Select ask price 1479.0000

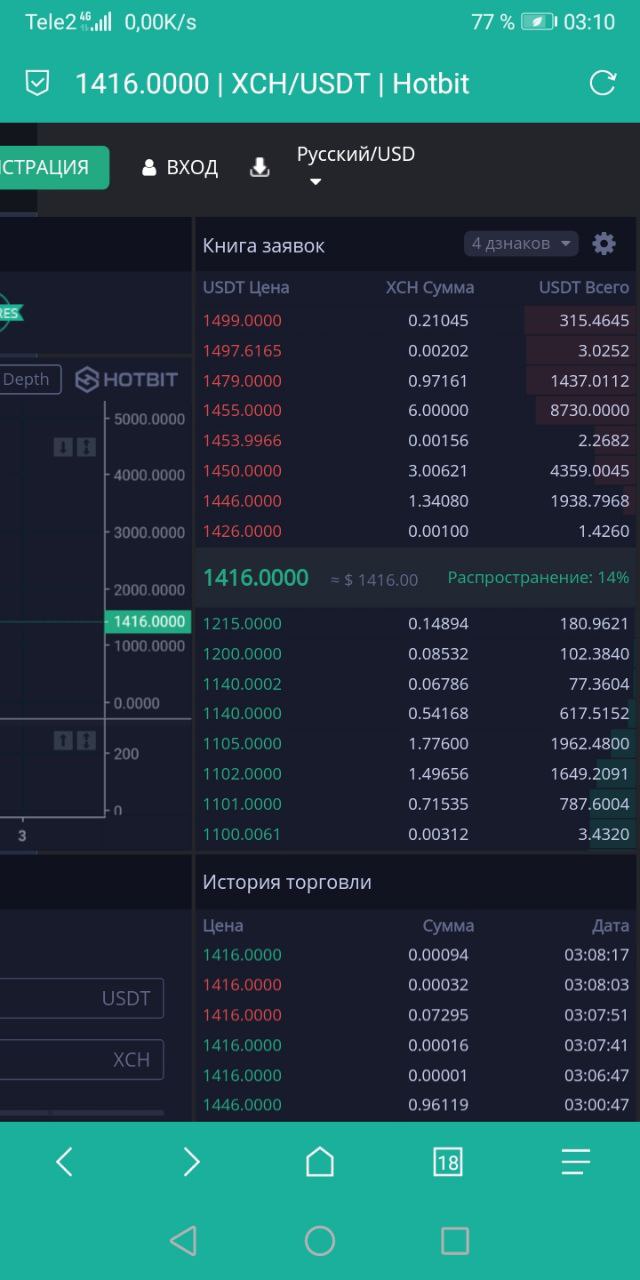(242, 381)
